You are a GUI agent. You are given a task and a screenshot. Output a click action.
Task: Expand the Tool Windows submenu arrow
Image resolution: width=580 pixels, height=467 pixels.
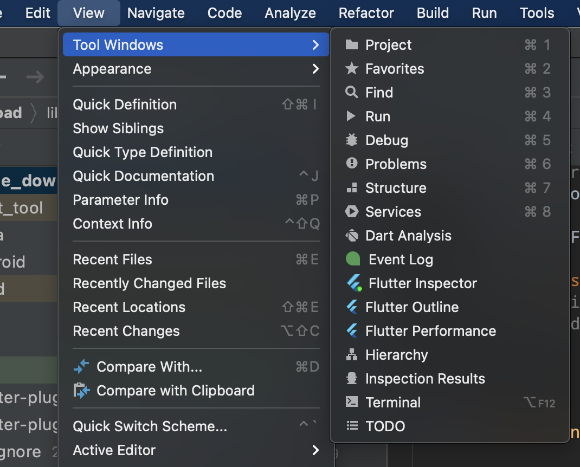coord(316,45)
